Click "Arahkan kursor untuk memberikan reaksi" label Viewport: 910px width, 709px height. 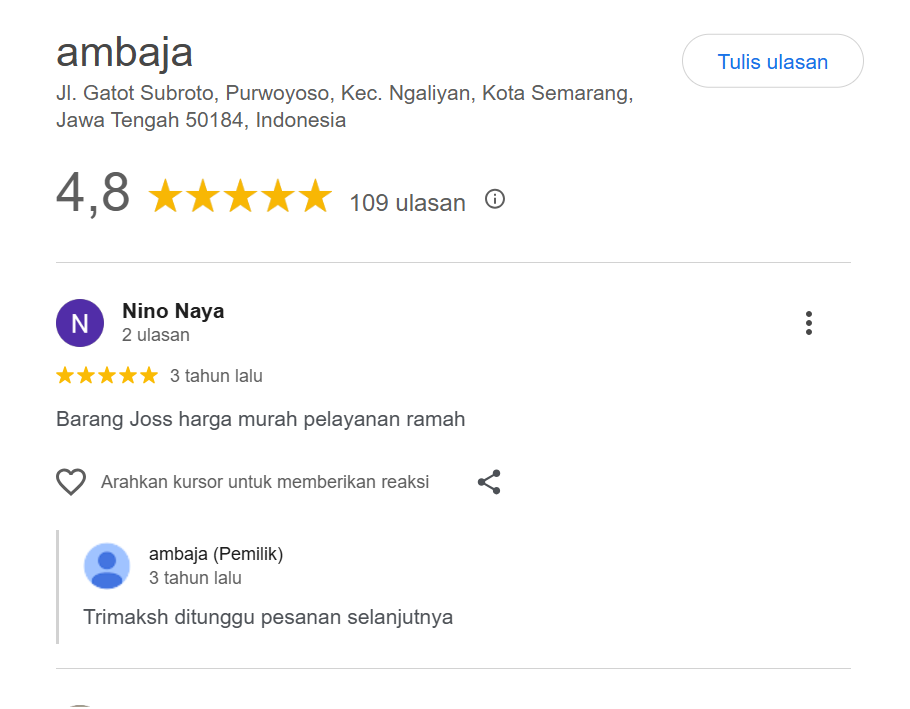[x=265, y=482]
